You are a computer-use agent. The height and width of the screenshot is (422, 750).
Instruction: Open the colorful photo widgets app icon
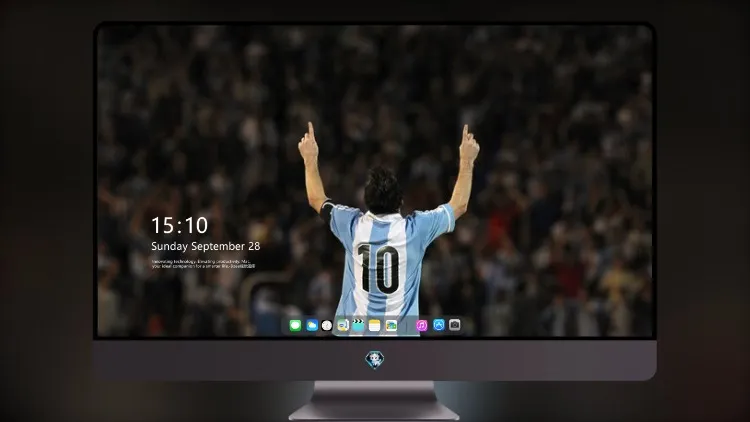[x=391, y=325]
